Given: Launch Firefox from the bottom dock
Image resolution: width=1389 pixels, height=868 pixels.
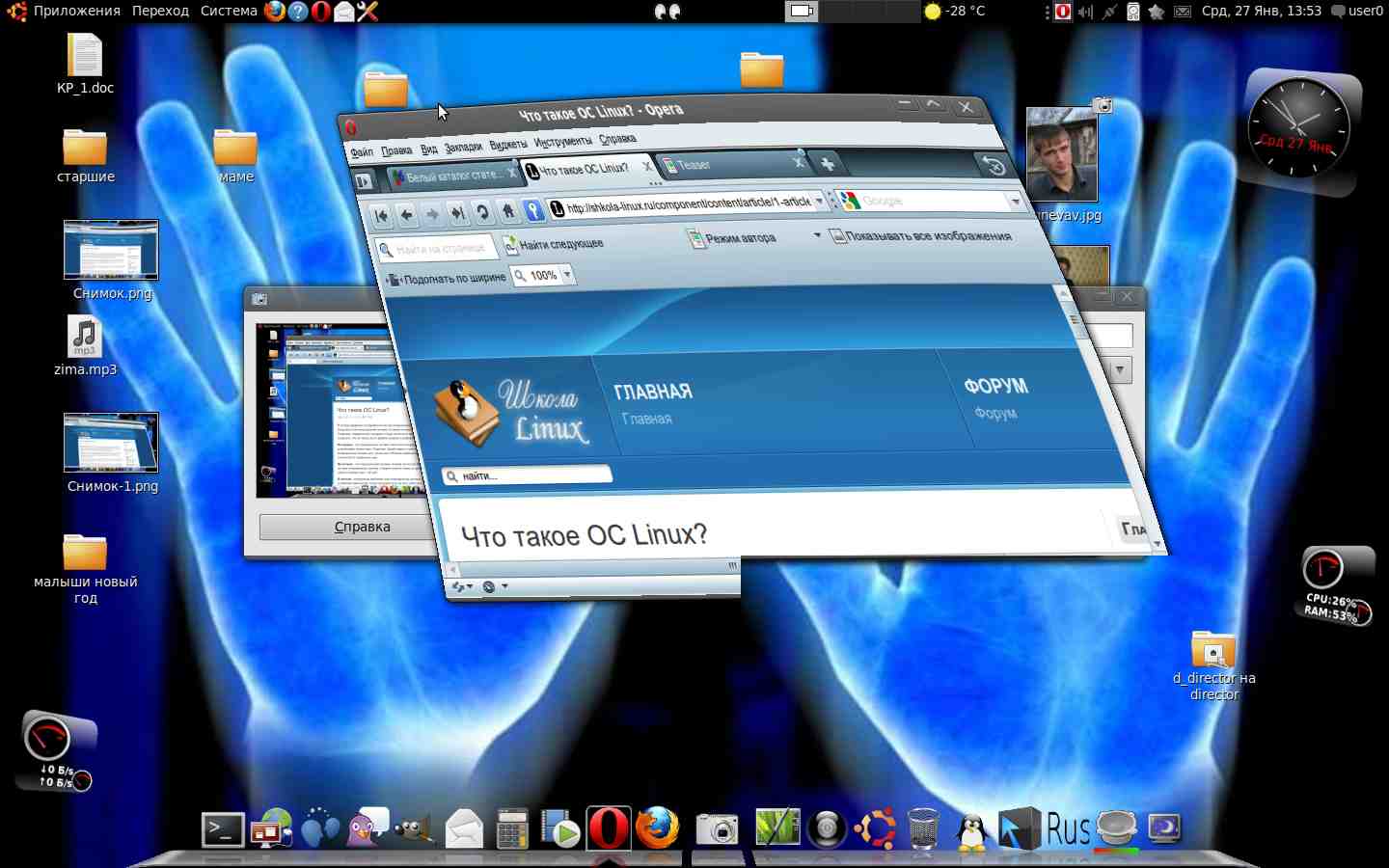Looking at the screenshot, I should click(x=658, y=828).
